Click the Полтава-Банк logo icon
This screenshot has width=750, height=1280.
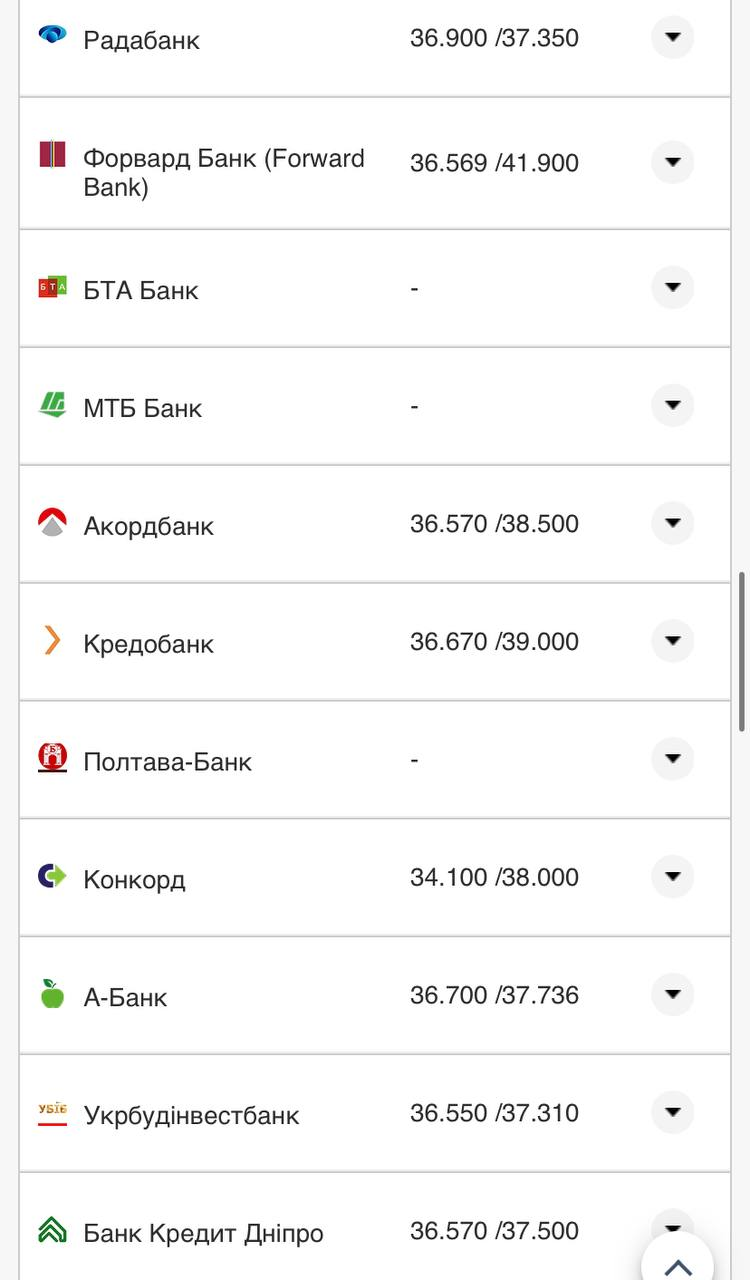52,758
